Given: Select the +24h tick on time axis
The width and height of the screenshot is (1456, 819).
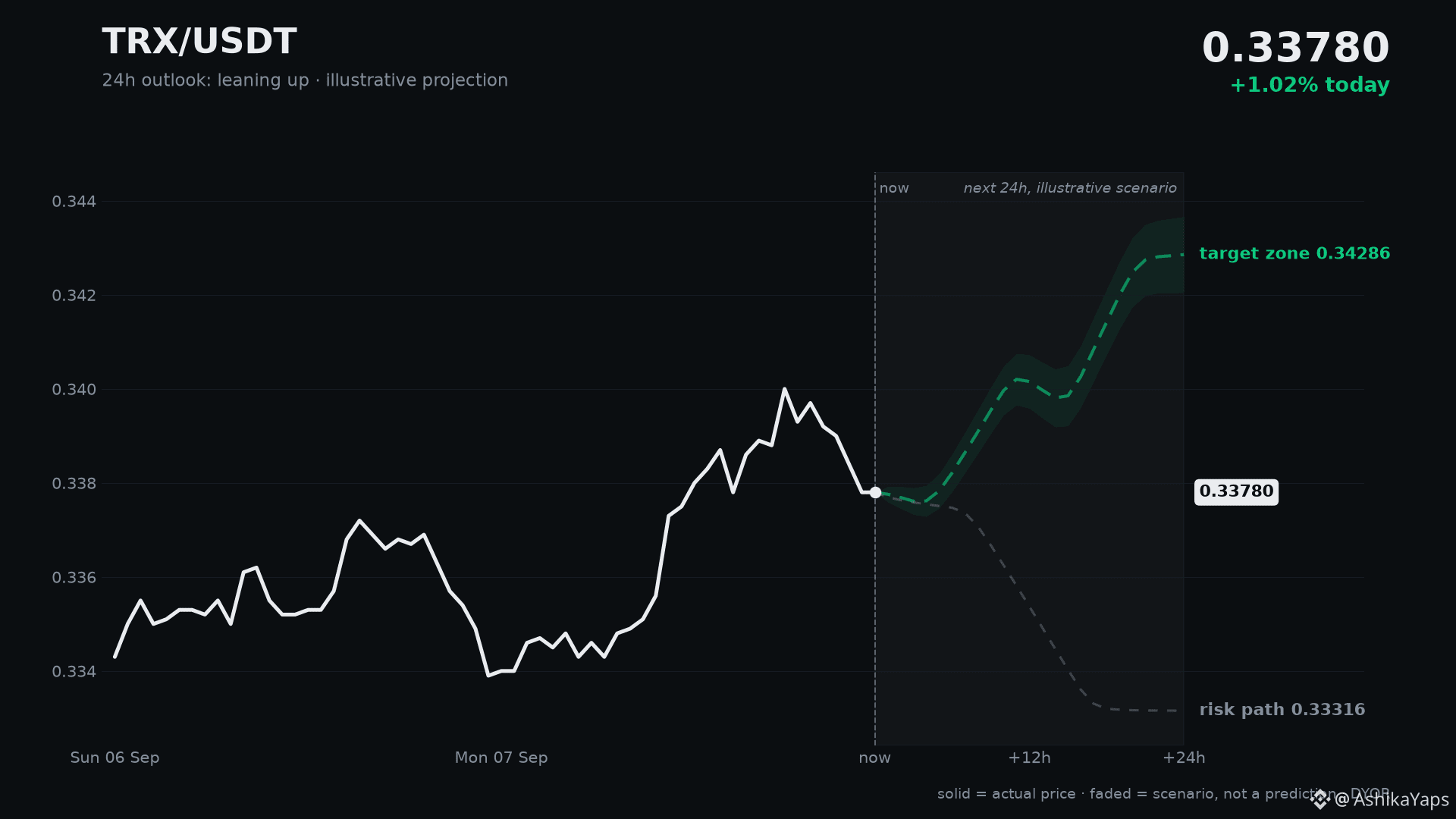Looking at the screenshot, I should tap(1184, 758).
